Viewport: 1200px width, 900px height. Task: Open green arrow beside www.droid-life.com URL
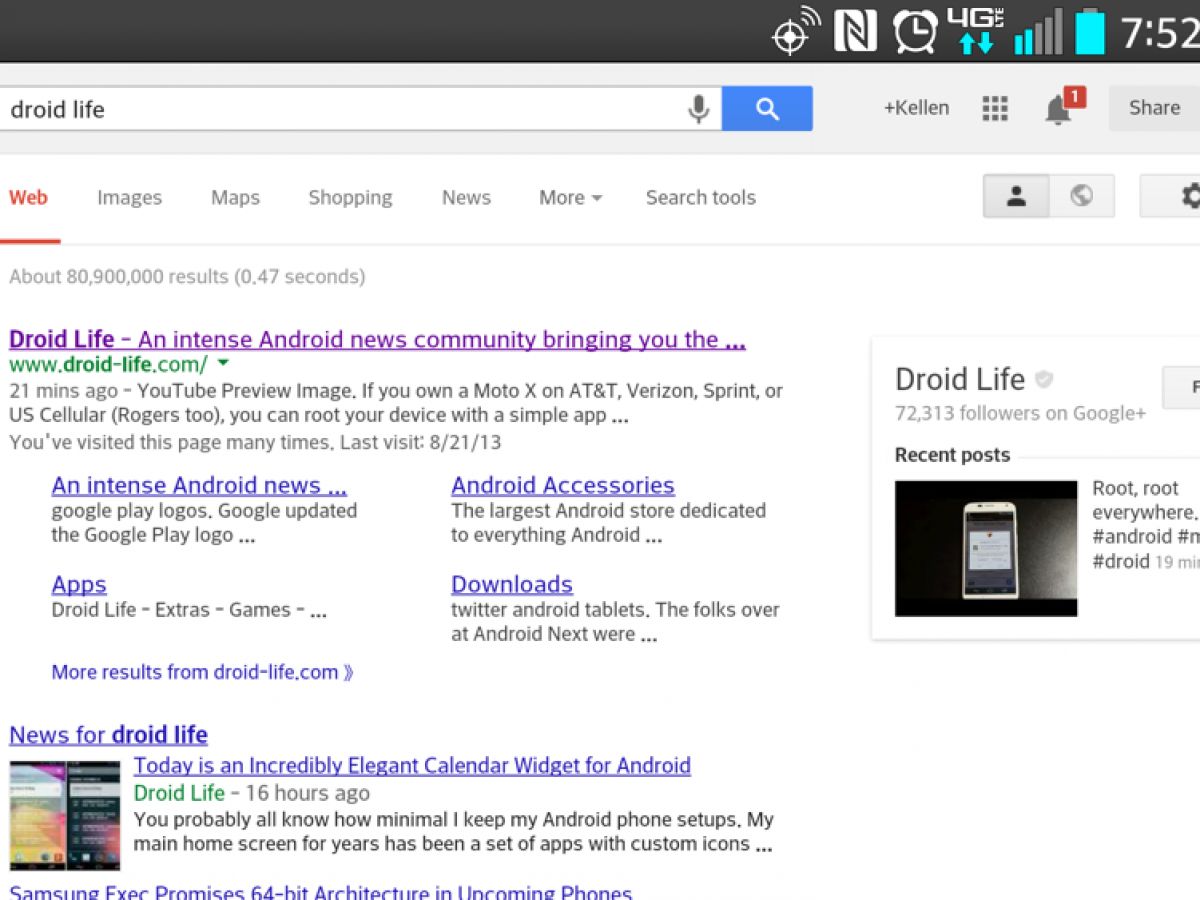point(223,363)
